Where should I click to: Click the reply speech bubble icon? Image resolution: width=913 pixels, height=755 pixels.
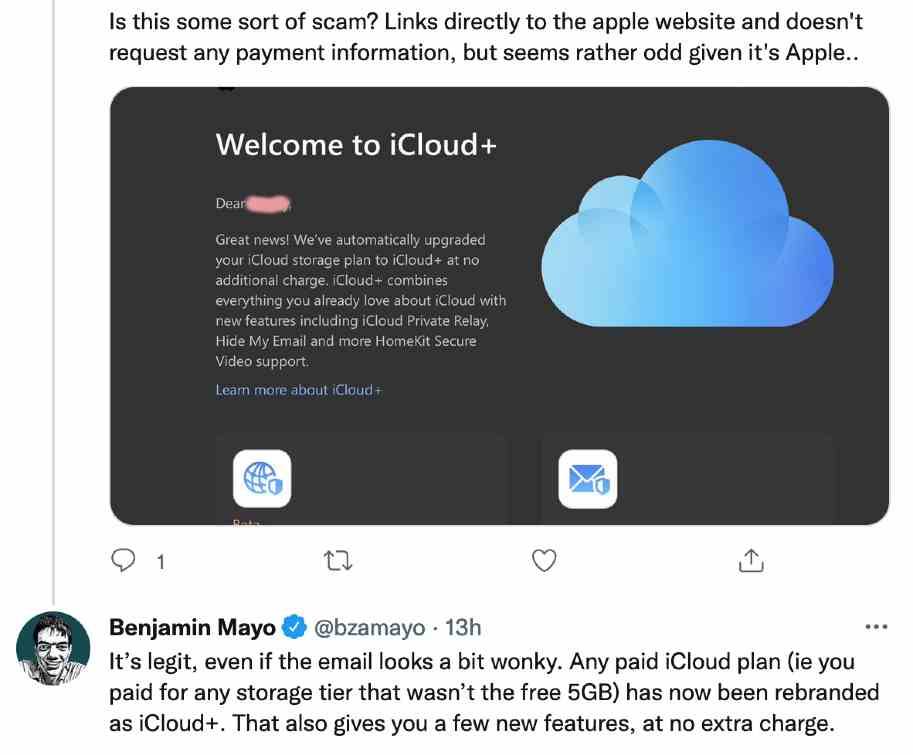click(x=123, y=561)
